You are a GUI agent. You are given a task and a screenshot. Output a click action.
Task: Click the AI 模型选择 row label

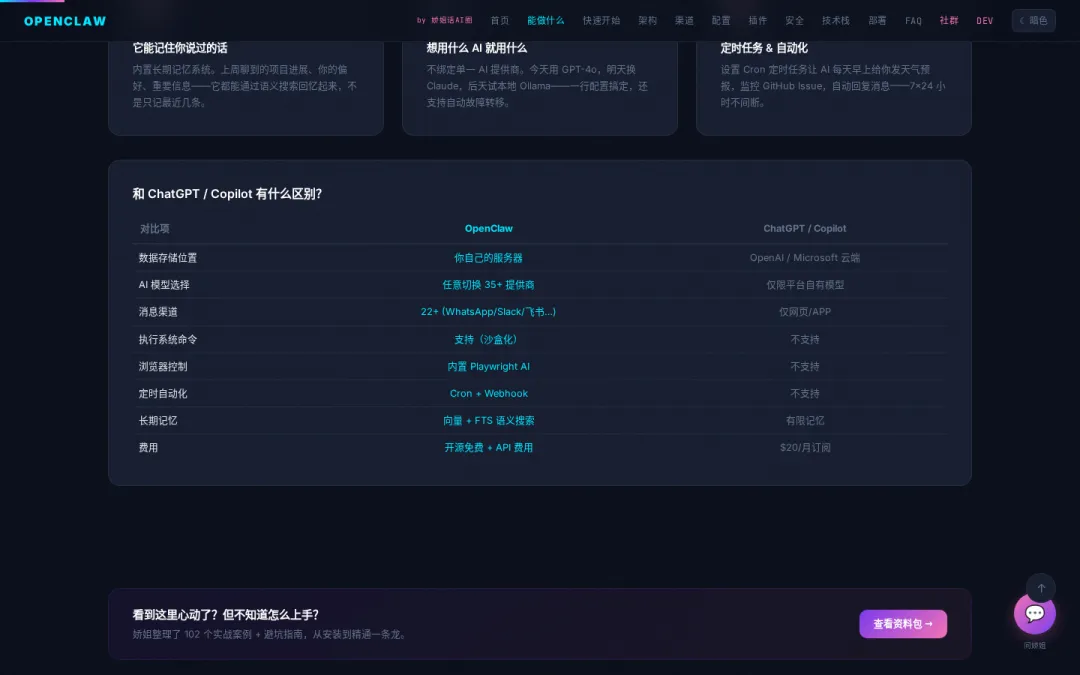(164, 284)
